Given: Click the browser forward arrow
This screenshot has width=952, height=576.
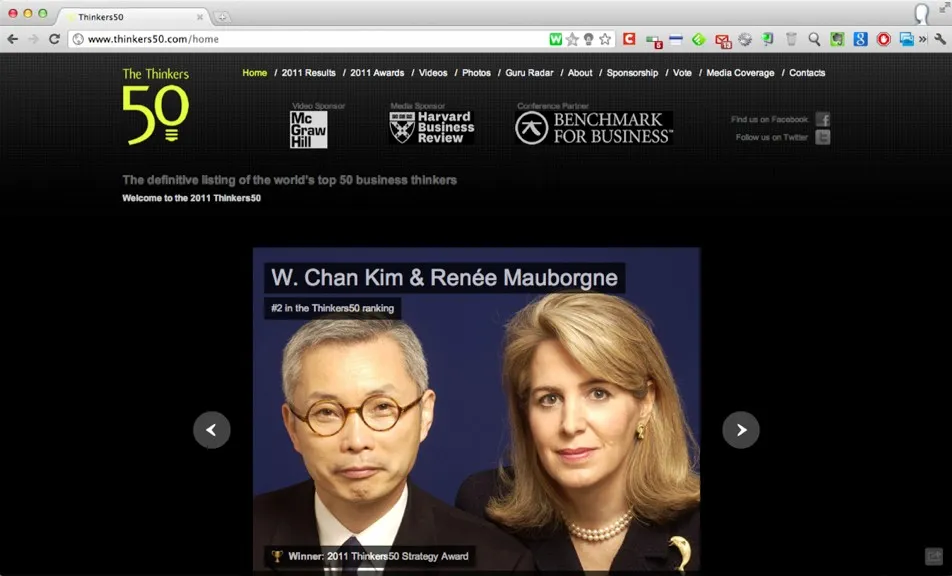Looking at the screenshot, I should tap(33, 39).
